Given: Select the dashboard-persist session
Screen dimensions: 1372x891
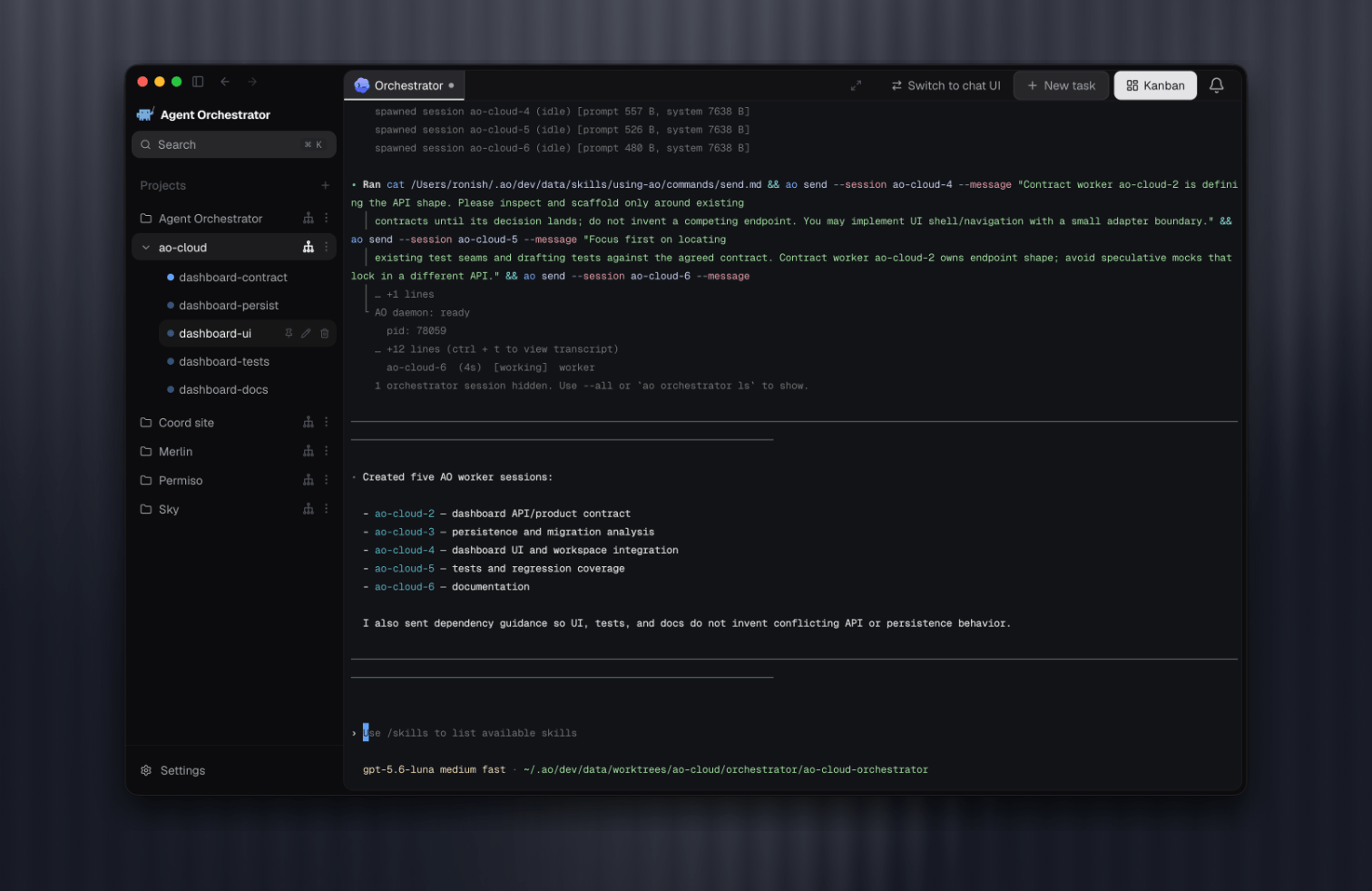Looking at the screenshot, I should 229,305.
